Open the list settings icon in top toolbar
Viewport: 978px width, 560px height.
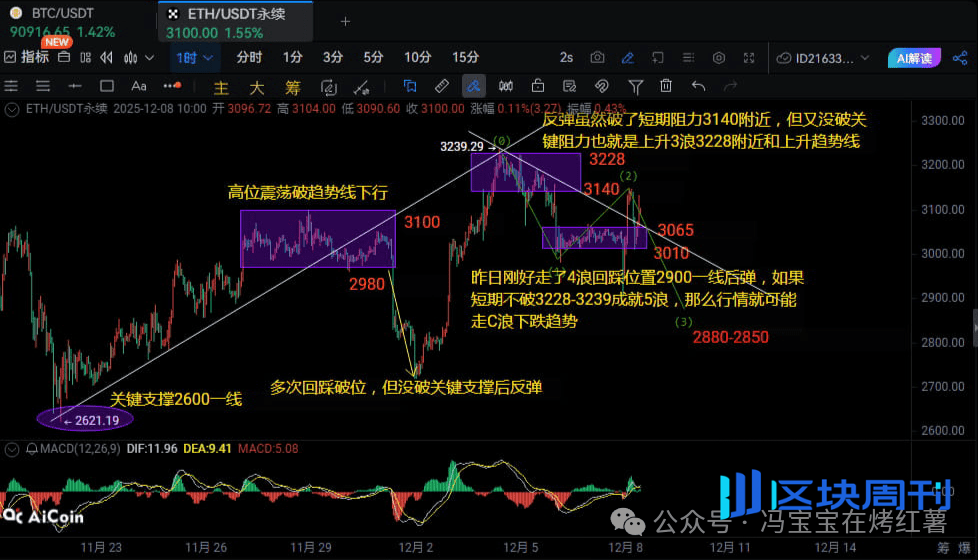[689, 58]
